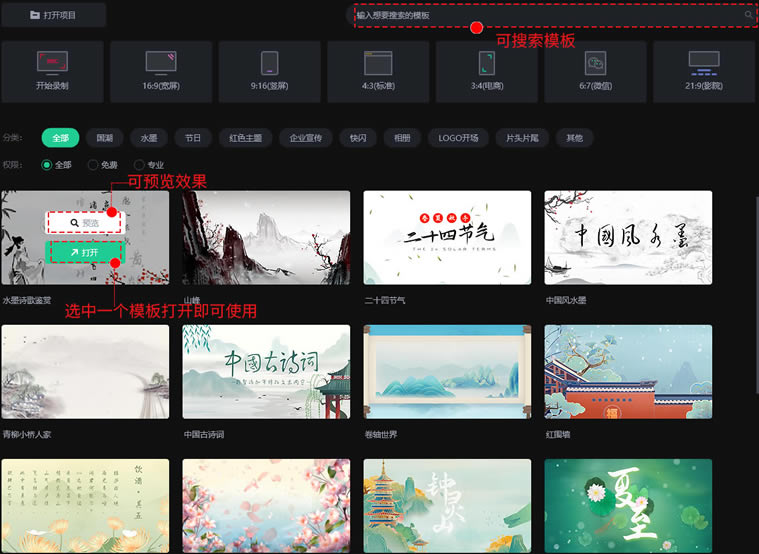Image resolution: width=759 pixels, height=554 pixels.
Task: Choose the 4:3 (标准) standard preset
Action: [x=378, y=71]
